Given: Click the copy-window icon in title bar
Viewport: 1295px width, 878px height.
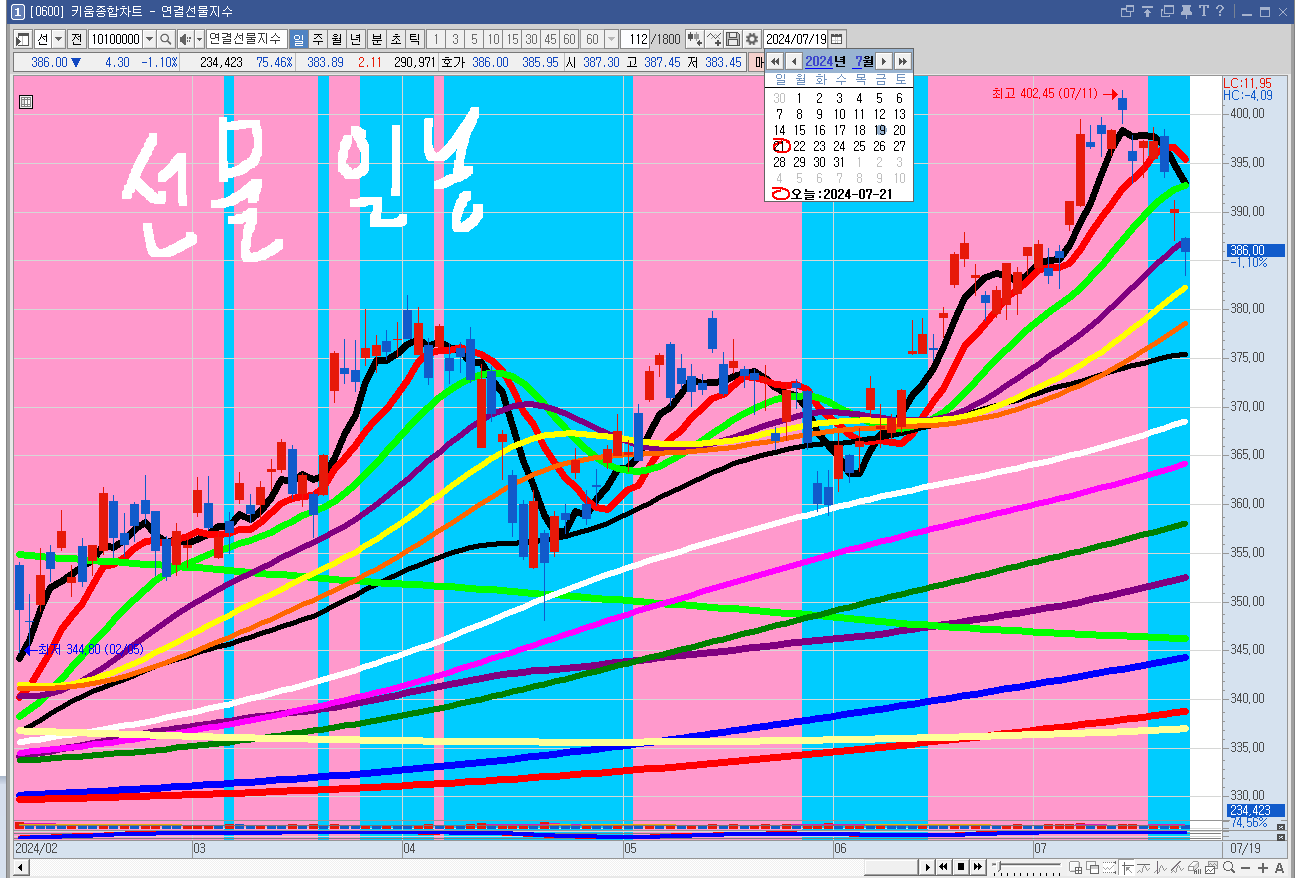Looking at the screenshot, I should (1167, 11).
